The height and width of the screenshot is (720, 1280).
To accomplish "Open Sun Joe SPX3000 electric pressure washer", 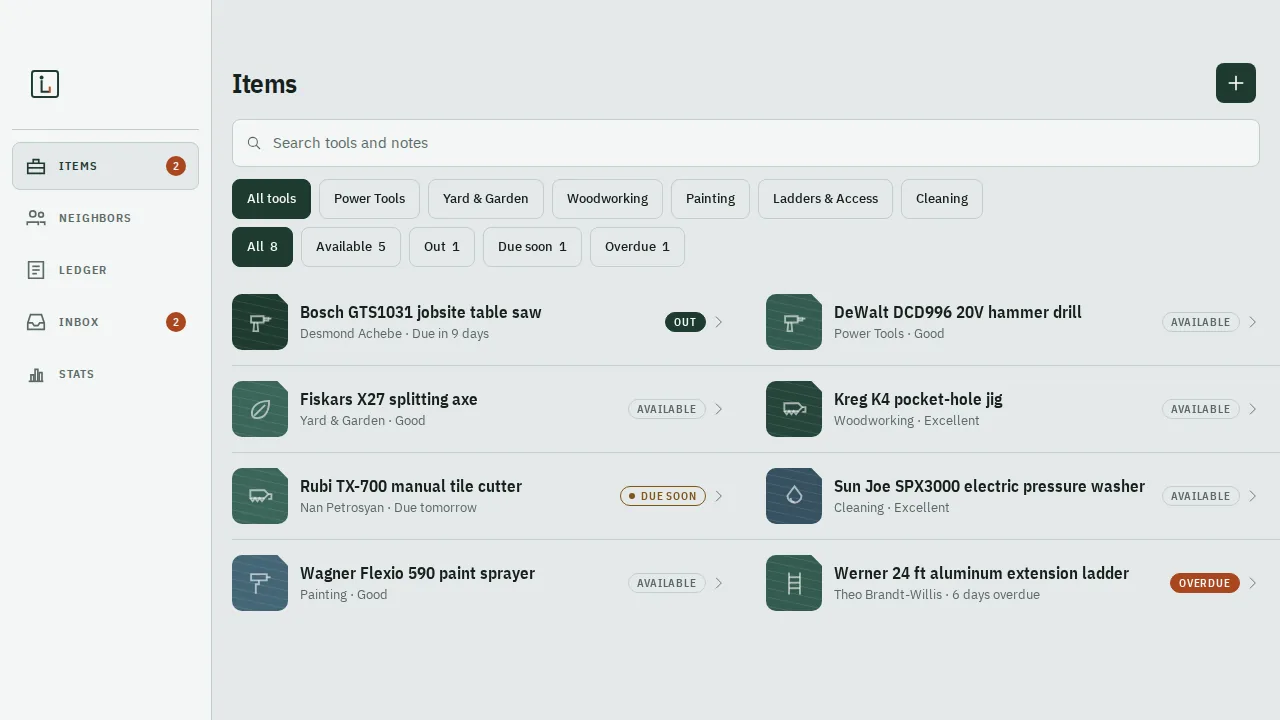I will tap(1013, 496).
